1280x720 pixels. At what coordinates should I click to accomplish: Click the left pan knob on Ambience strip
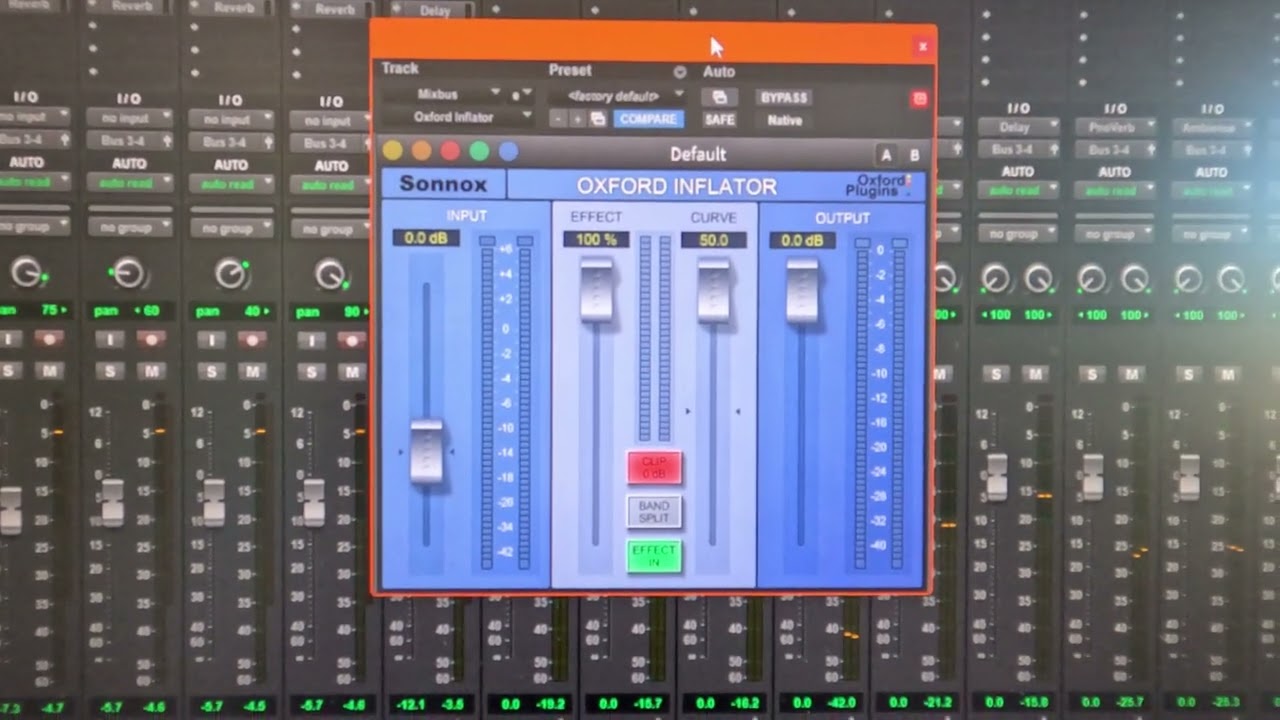tap(1188, 278)
